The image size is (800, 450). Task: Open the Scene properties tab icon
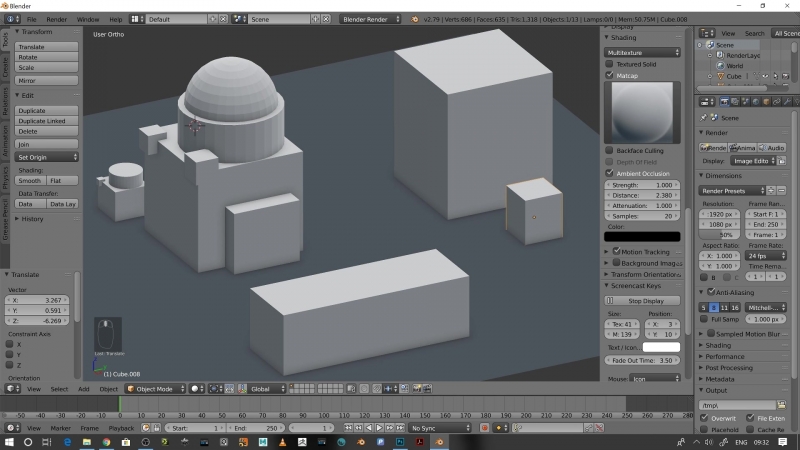pos(745,102)
